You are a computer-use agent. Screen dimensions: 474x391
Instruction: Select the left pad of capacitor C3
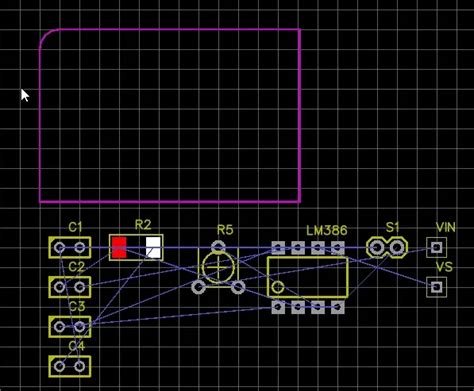click(60, 327)
